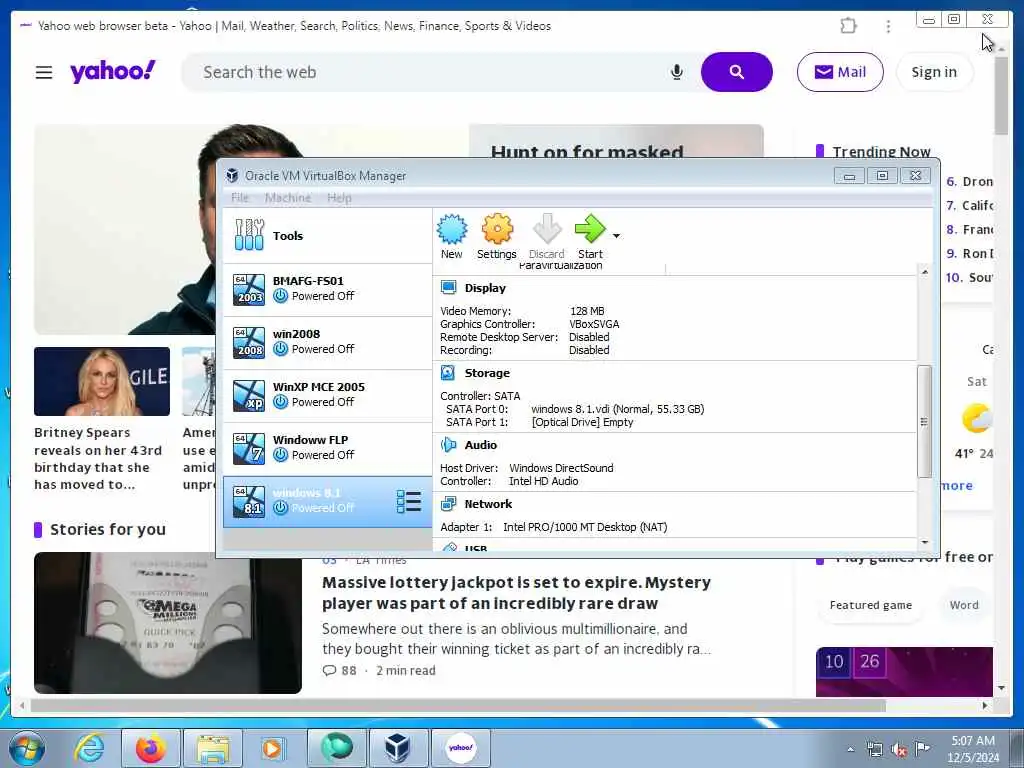Image resolution: width=1024 pixels, height=768 pixels.
Task: Open the lottery ticket article thumbnail
Action: tap(168, 623)
